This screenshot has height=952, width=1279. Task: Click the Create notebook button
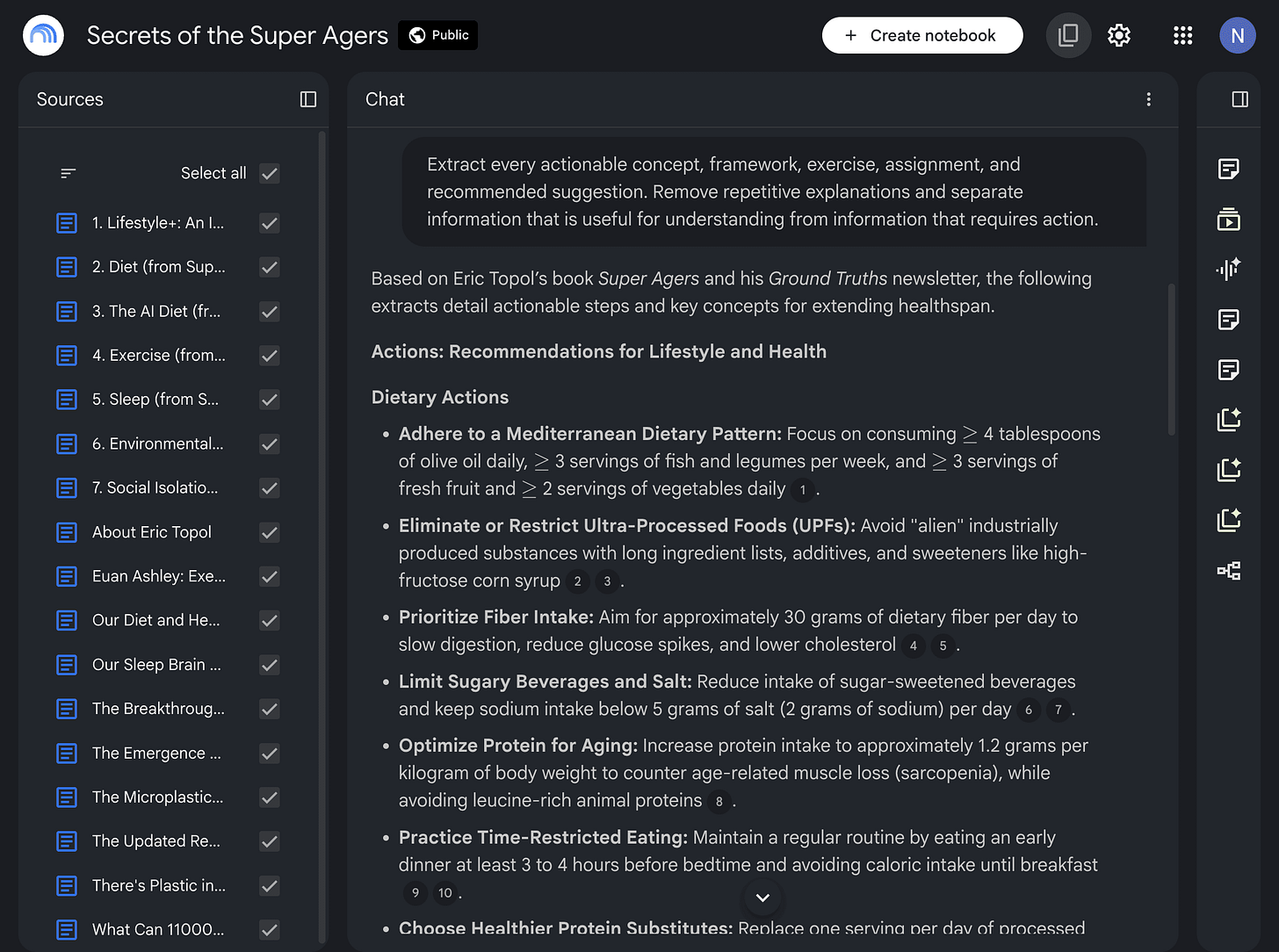tap(922, 35)
